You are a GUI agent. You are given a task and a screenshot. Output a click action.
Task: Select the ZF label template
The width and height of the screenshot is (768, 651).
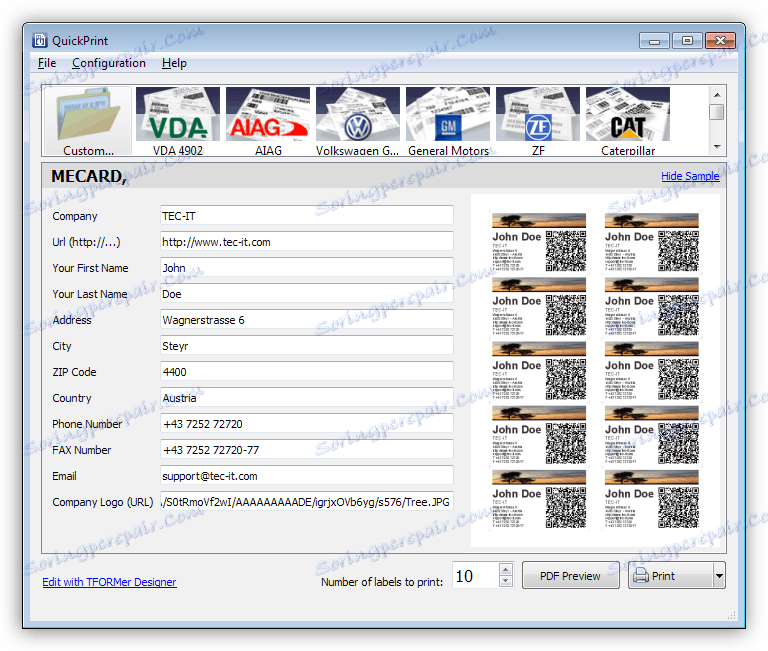[538, 121]
